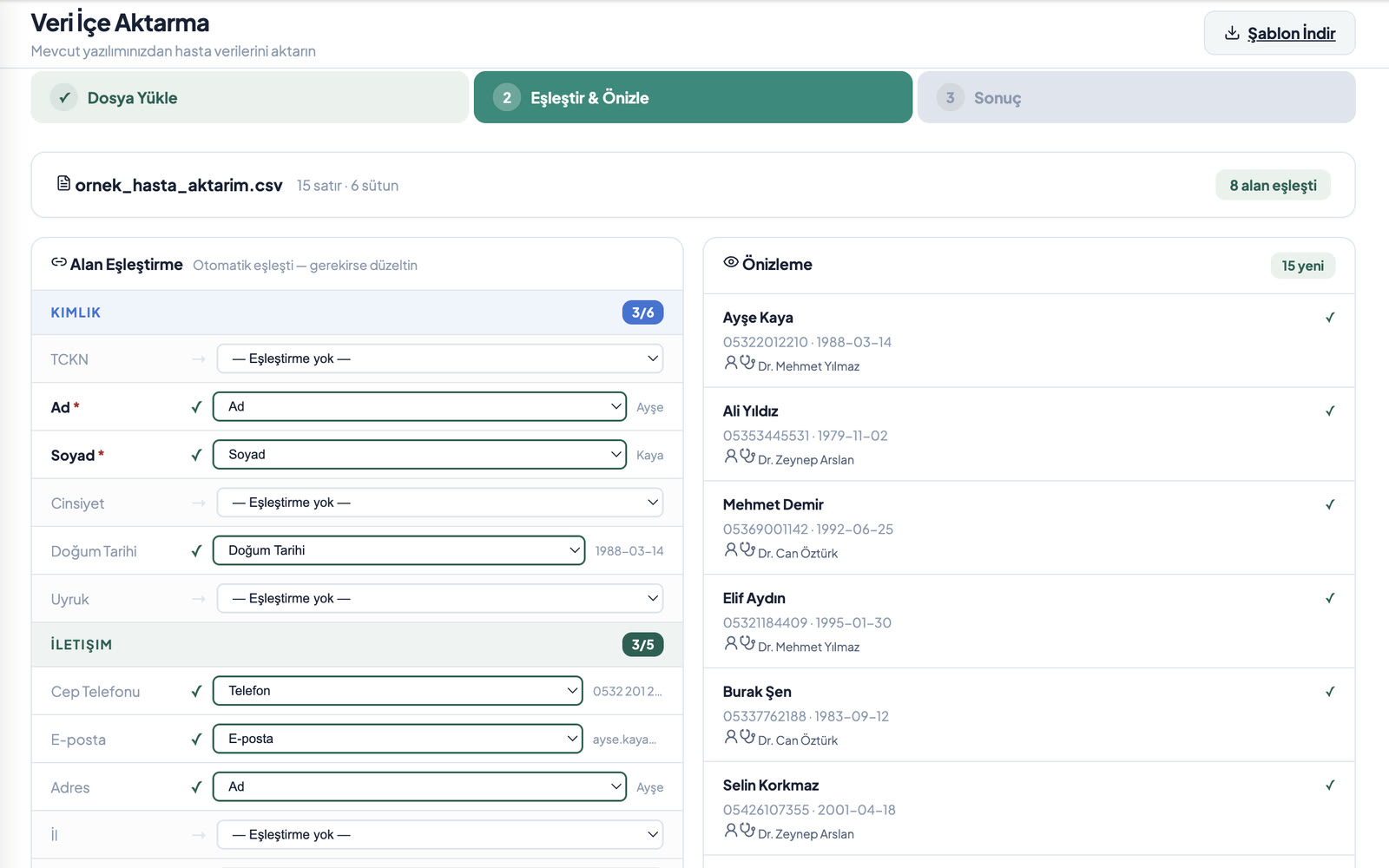Click the Mehmet Demir patient name

click(x=773, y=504)
